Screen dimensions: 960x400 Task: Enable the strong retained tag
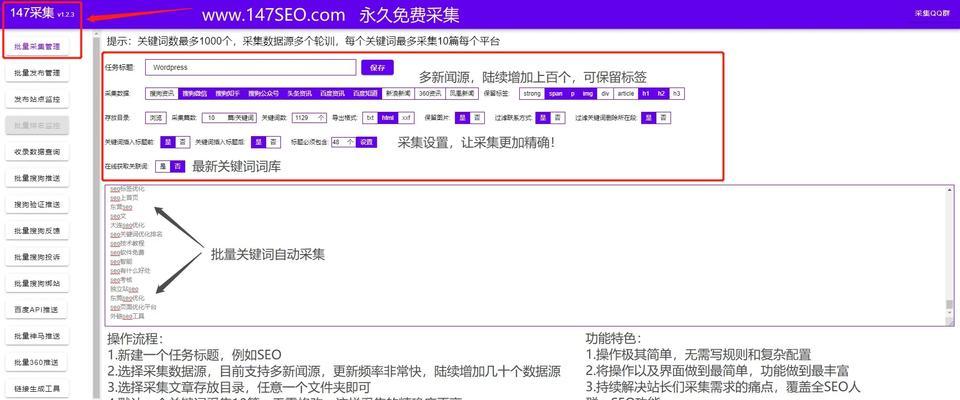click(530, 93)
